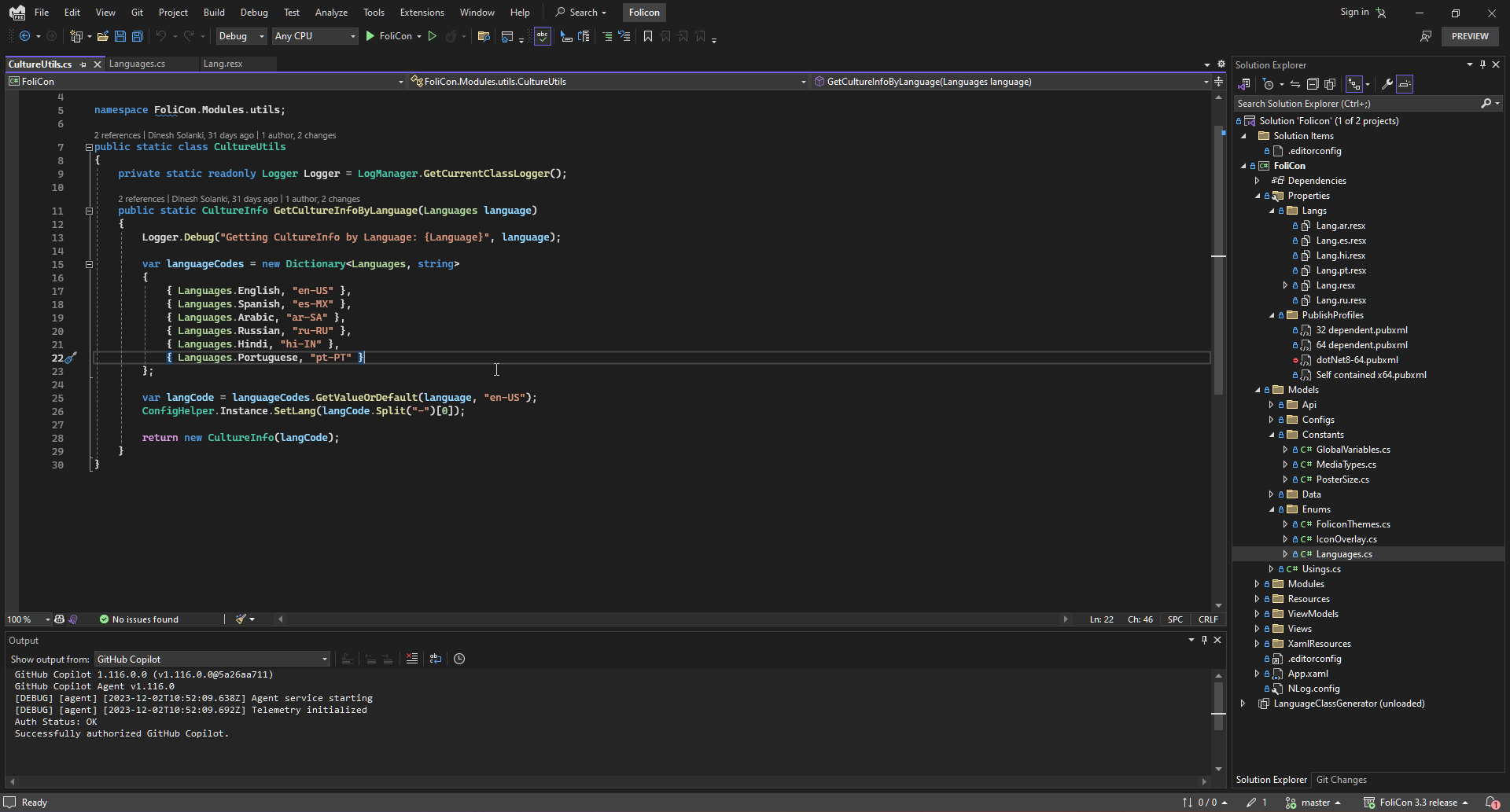The image size is (1510, 812).
Task: Collapse the CultureUtils class outlining region
Action: [x=89, y=147]
